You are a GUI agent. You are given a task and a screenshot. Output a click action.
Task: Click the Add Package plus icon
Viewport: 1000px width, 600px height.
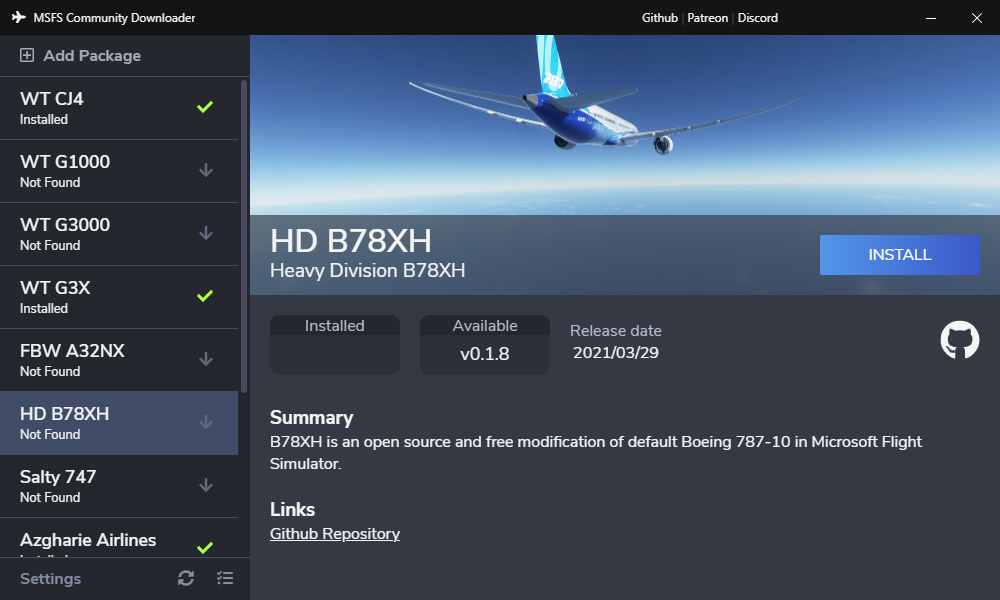27,55
